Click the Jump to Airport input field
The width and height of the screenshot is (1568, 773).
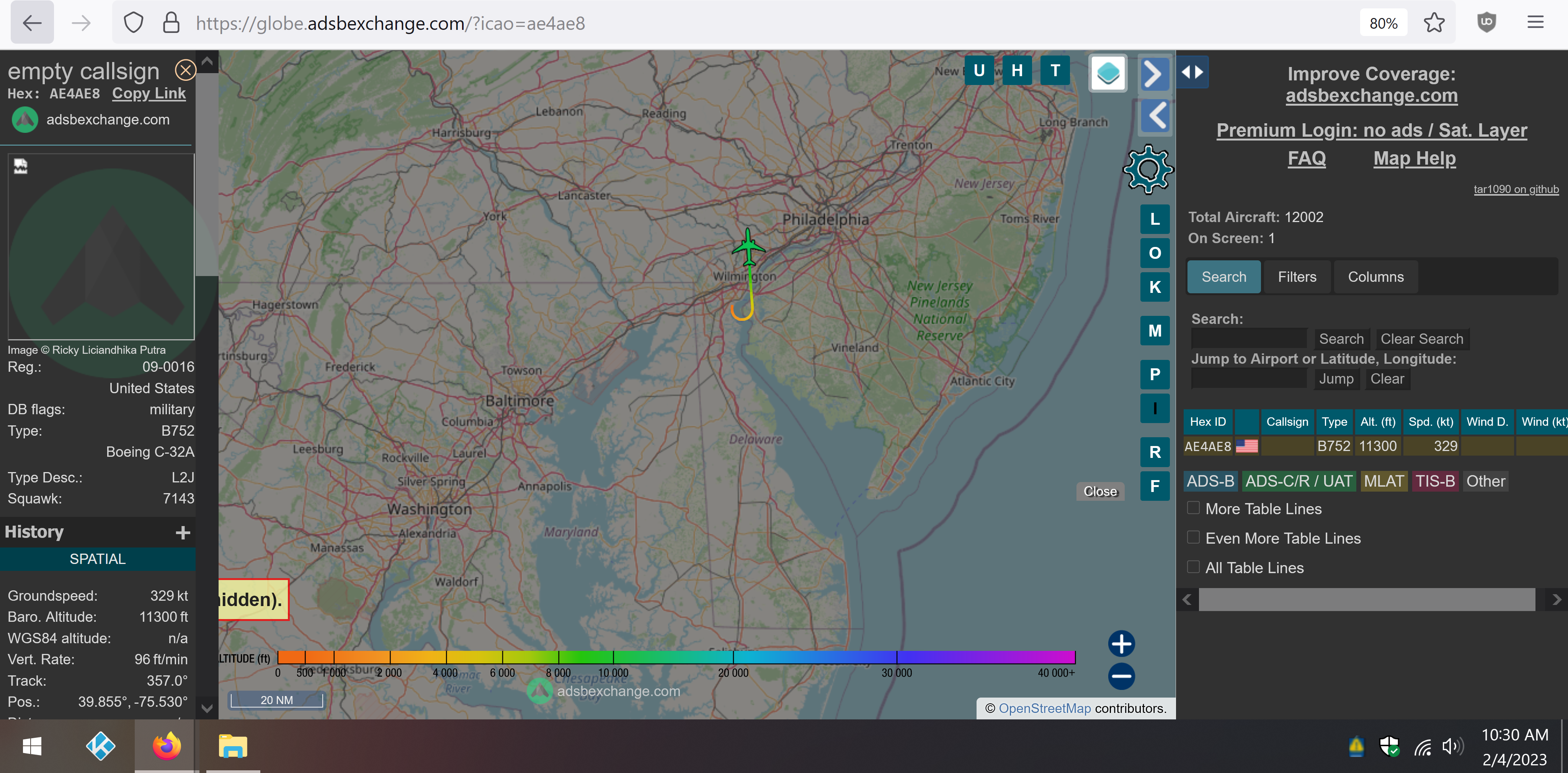[x=1248, y=379]
